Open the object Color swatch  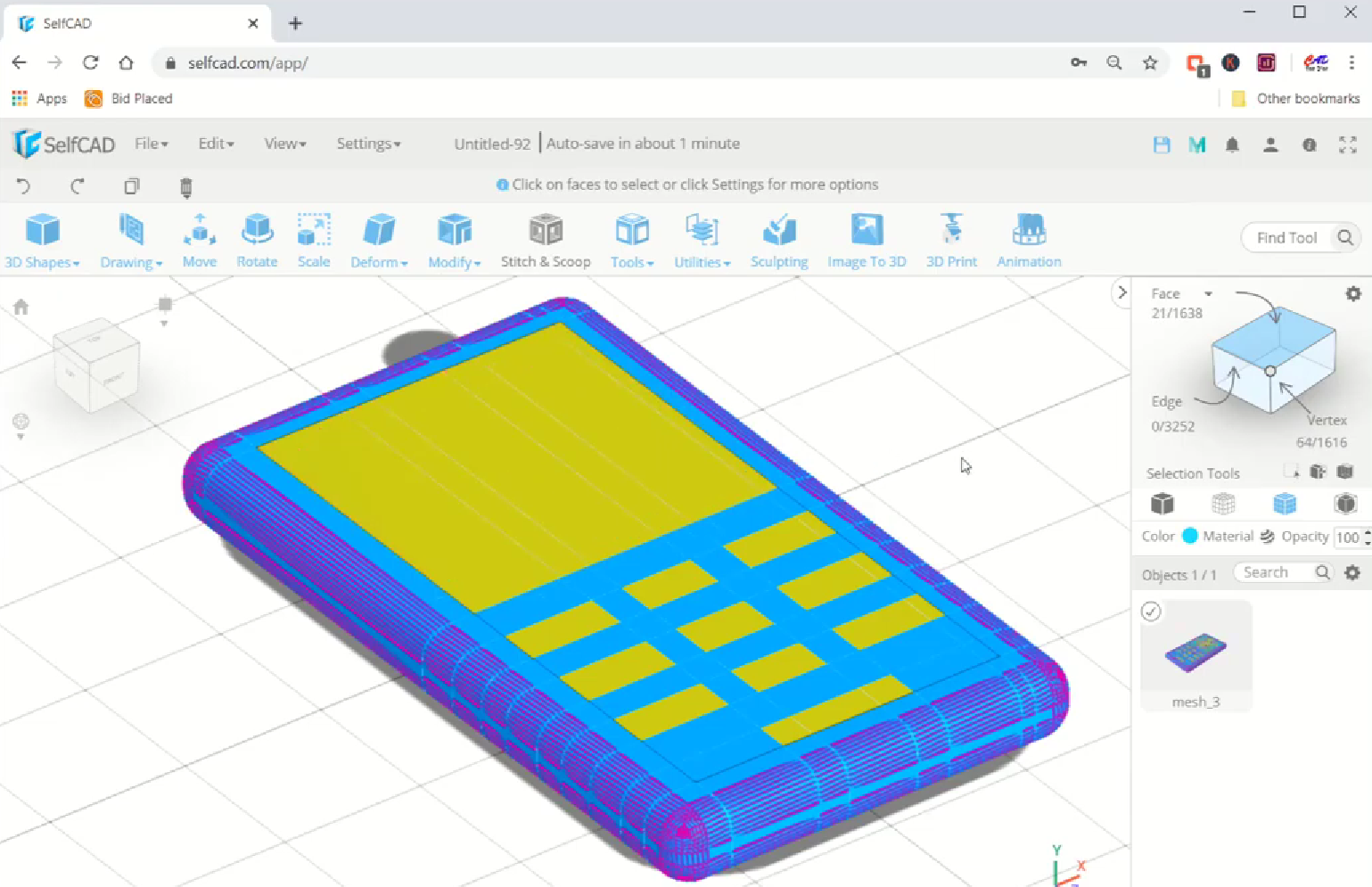click(1189, 536)
